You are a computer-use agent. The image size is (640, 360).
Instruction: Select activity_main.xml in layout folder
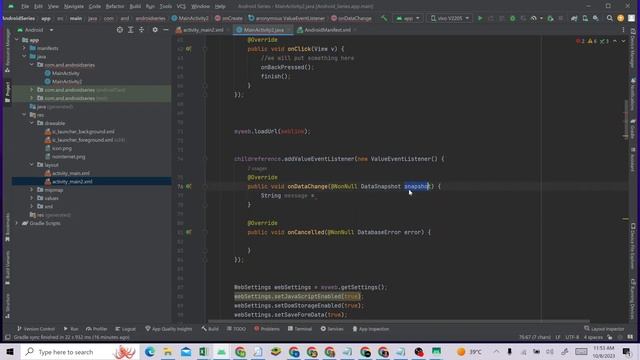tap(71, 173)
